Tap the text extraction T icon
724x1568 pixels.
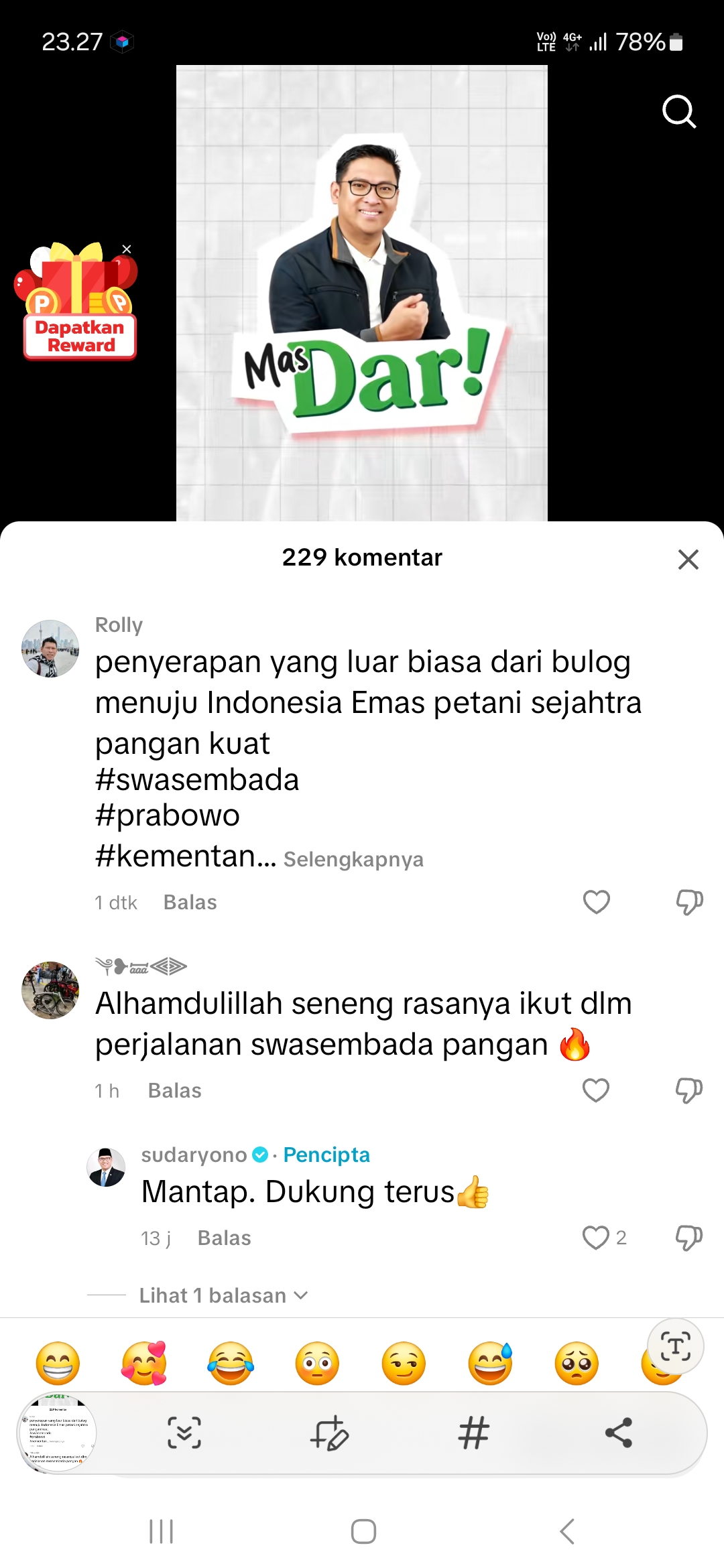pos(676,1346)
